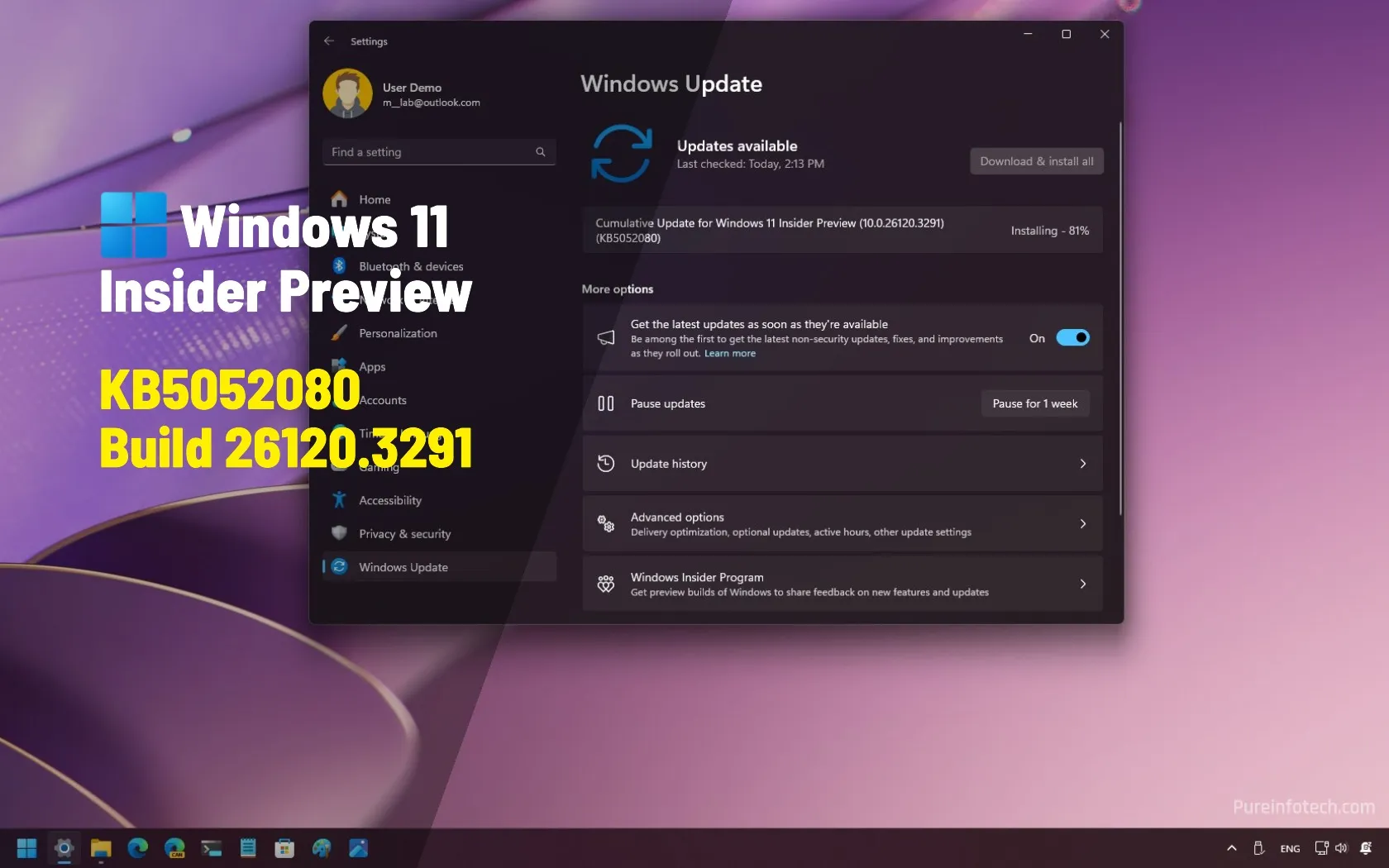
Task: Click the search magnifier in Find a setting
Action: click(541, 152)
